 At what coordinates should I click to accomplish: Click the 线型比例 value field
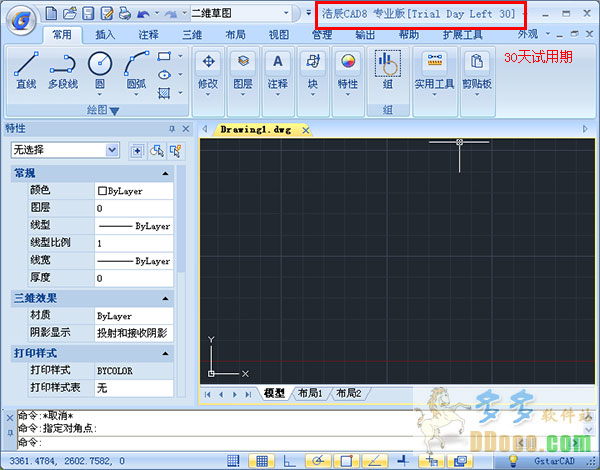tap(134, 243)
